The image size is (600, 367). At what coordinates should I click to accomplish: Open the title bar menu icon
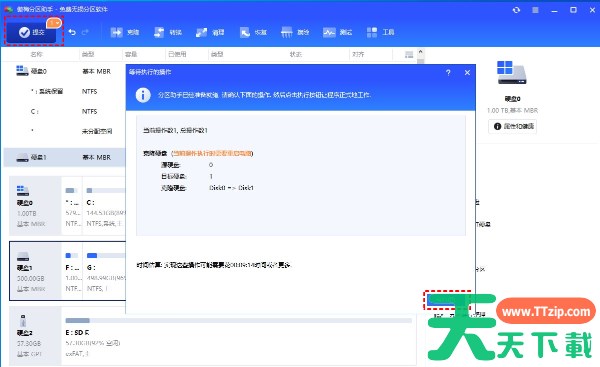[535, 10]
